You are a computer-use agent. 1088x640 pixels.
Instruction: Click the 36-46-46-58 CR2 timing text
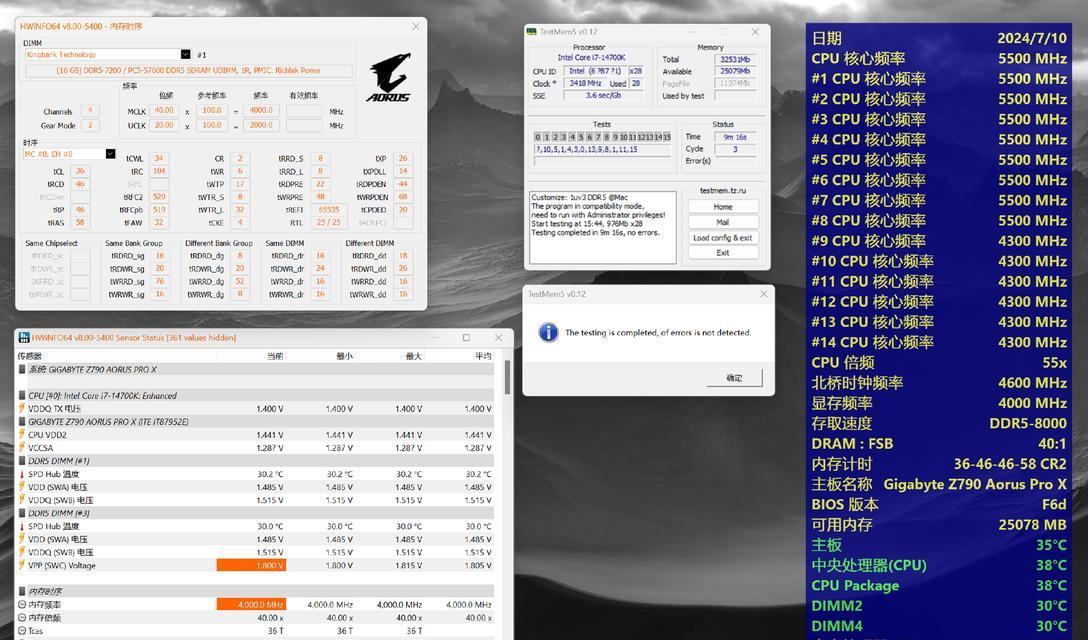click(1010, 464)
